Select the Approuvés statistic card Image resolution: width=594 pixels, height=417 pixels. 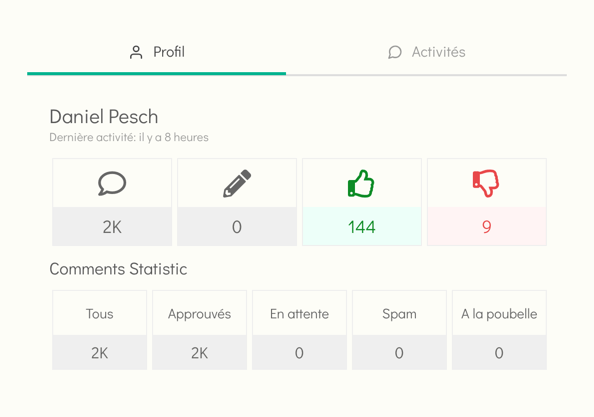point(200,330)
